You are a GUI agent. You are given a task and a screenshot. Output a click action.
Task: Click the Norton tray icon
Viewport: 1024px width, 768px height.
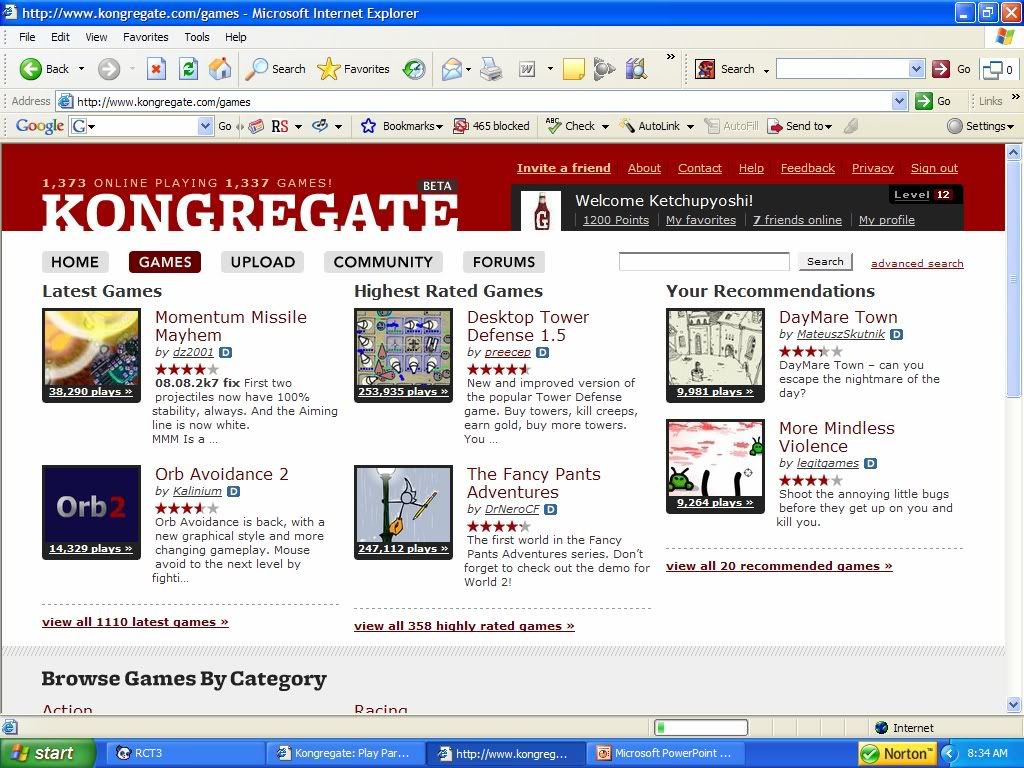(x=897, y=753)
